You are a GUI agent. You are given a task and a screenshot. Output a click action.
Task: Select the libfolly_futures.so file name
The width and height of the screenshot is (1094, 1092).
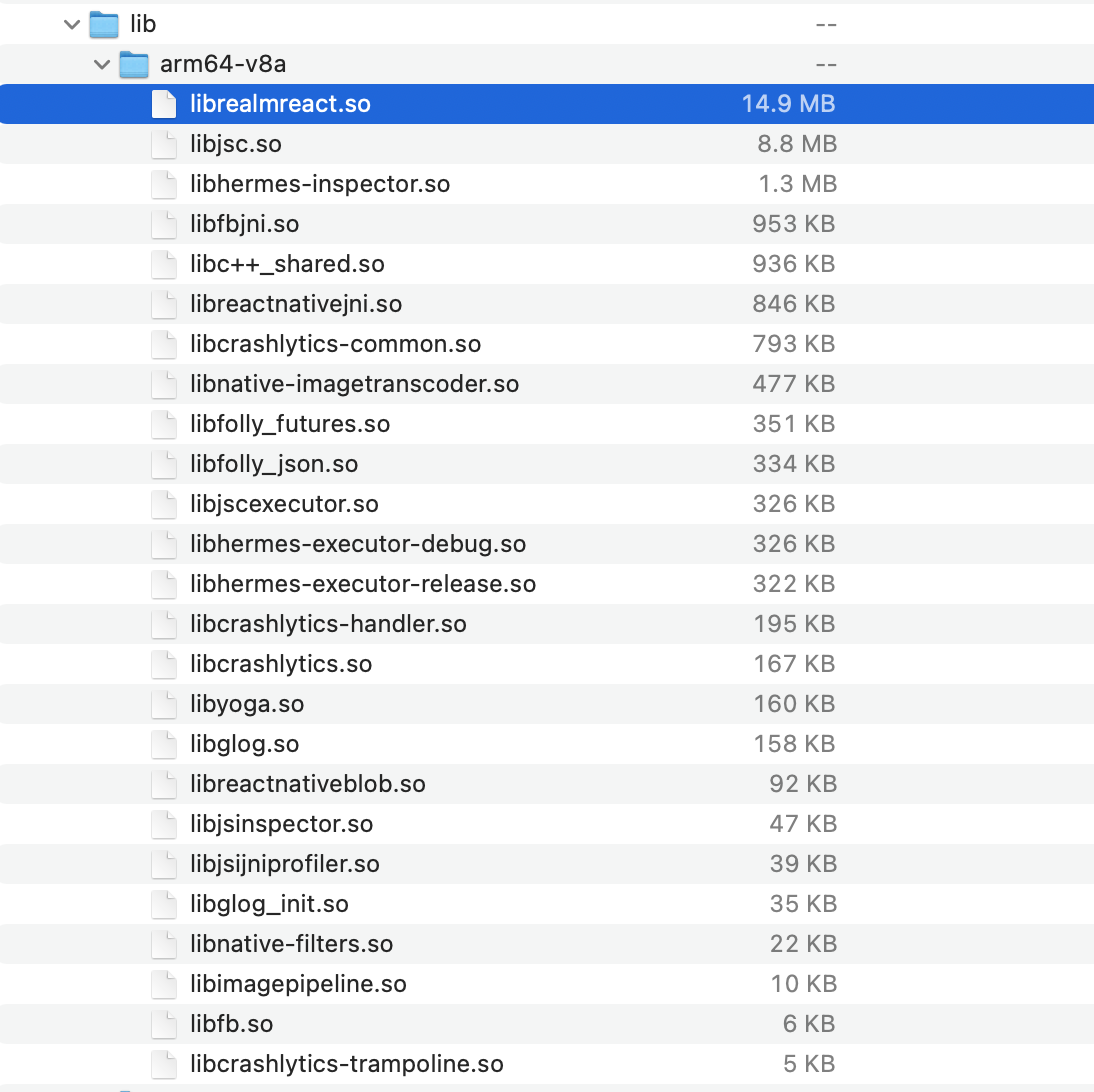[x=290, y=424]
